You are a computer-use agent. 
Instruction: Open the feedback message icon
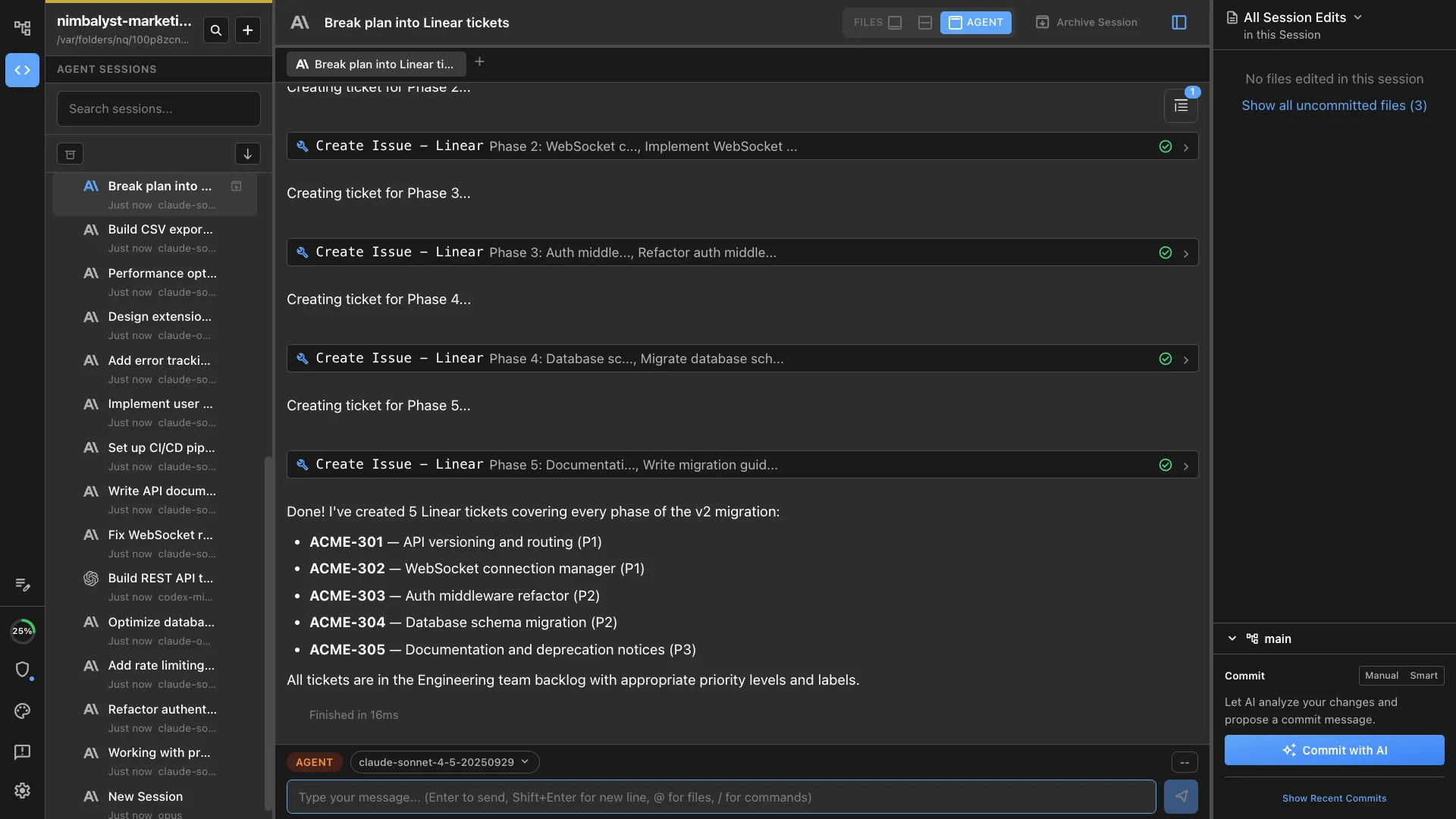pyautogui.click(x=23, y=752)
